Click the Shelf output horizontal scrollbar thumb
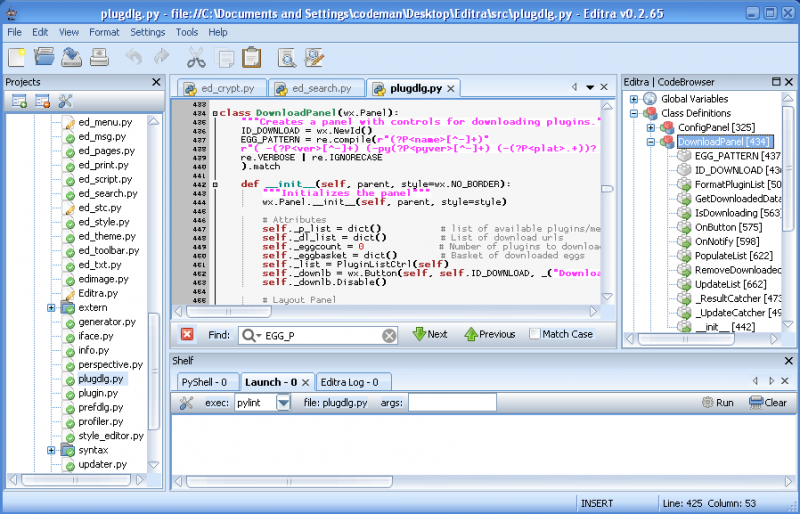800x514 pixels. (x=289, y=481)
